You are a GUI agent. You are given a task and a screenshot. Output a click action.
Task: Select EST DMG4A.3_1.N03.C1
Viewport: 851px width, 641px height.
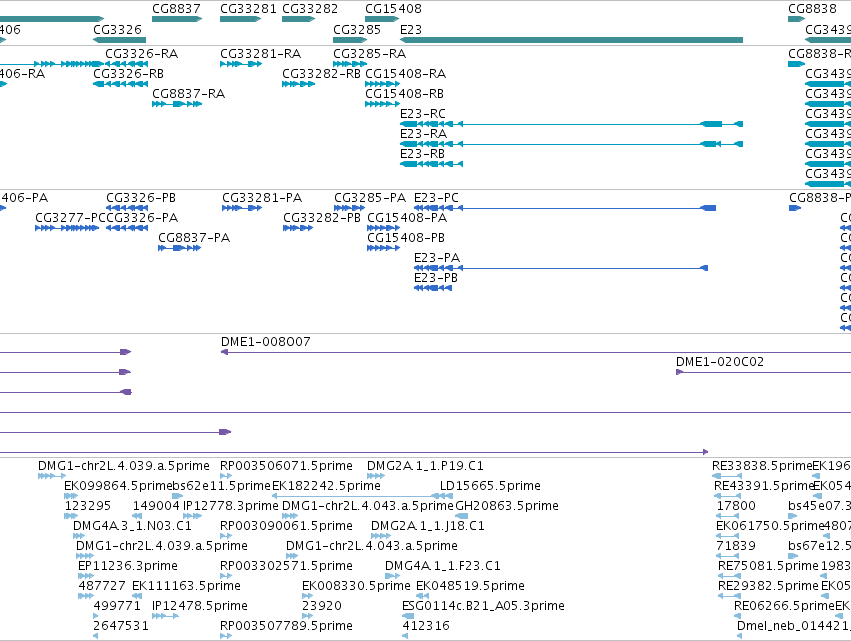pyautogui.click(x=132, y=526)
